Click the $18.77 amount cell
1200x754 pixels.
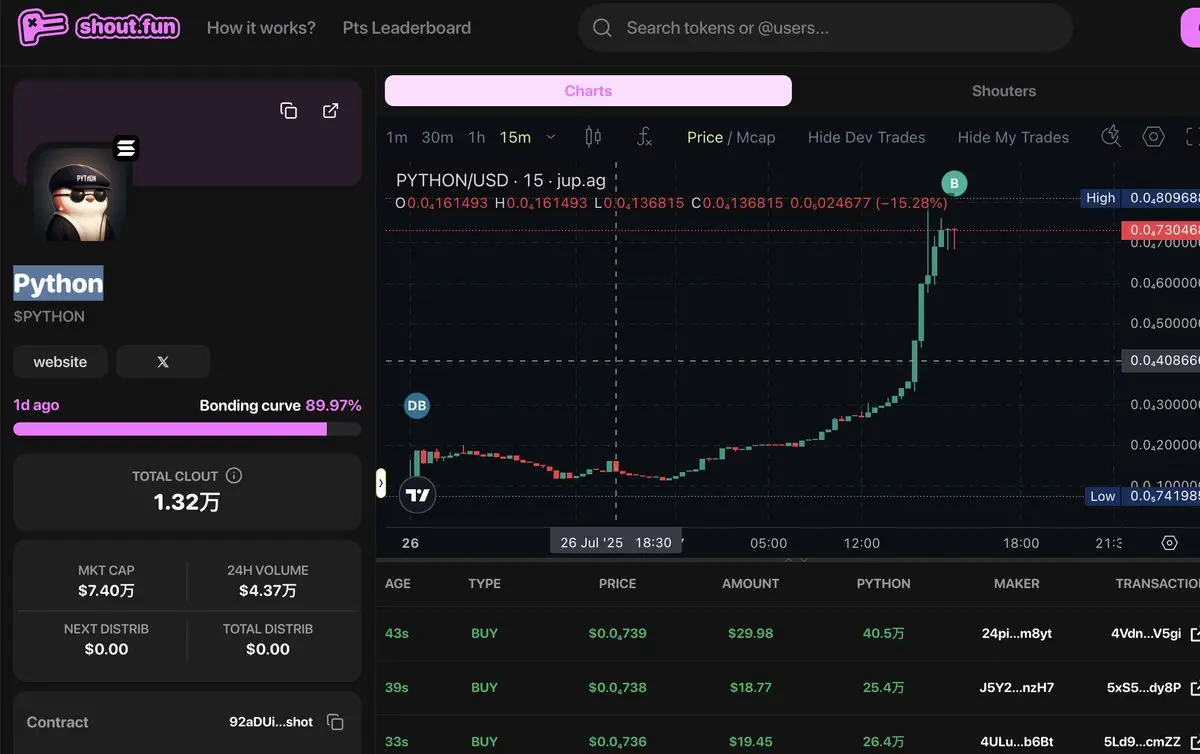pos(751,688)
